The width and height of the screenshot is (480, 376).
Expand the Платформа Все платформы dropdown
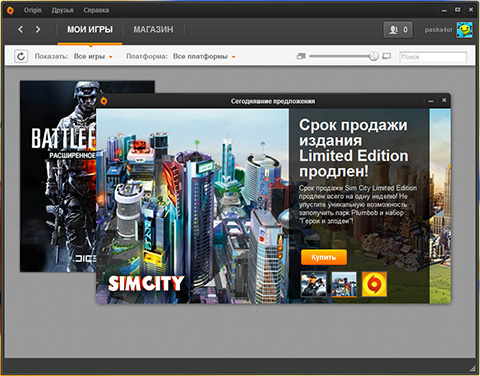(204, 56)
